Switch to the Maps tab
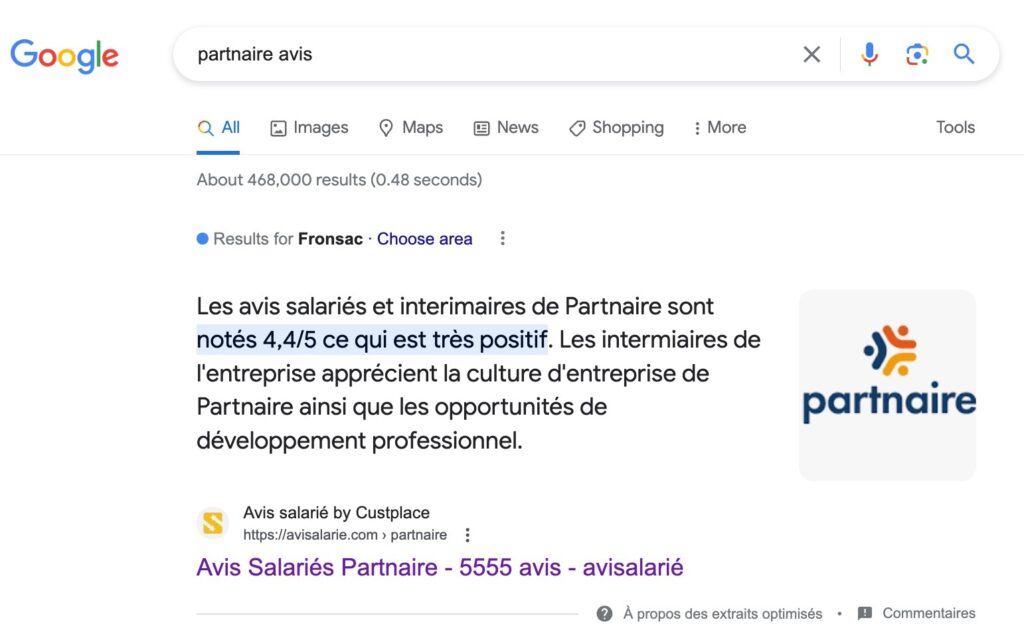 pos(410,128)
